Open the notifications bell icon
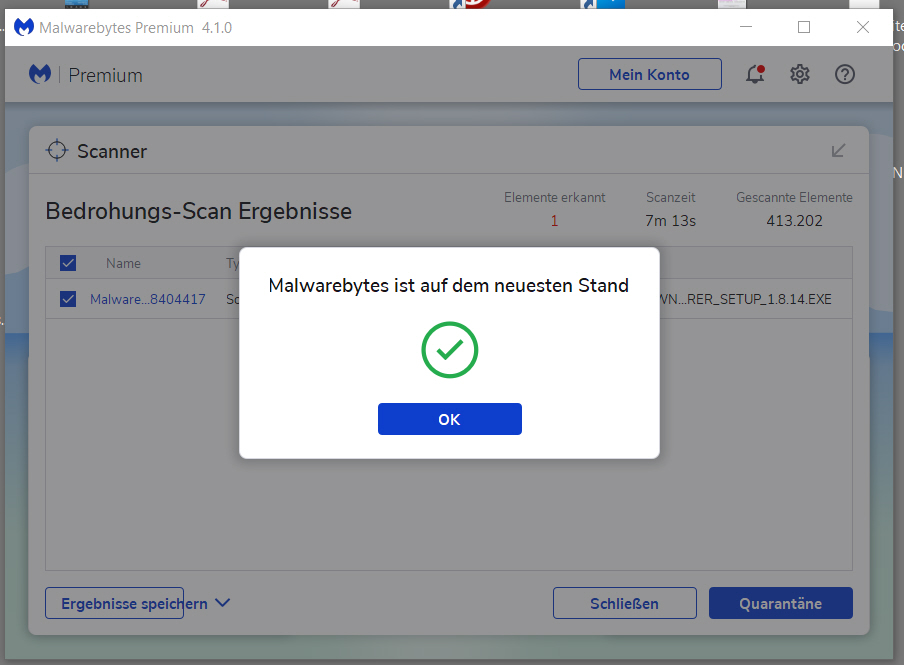This screenshot has height=665, width=904. click(755, 74)
